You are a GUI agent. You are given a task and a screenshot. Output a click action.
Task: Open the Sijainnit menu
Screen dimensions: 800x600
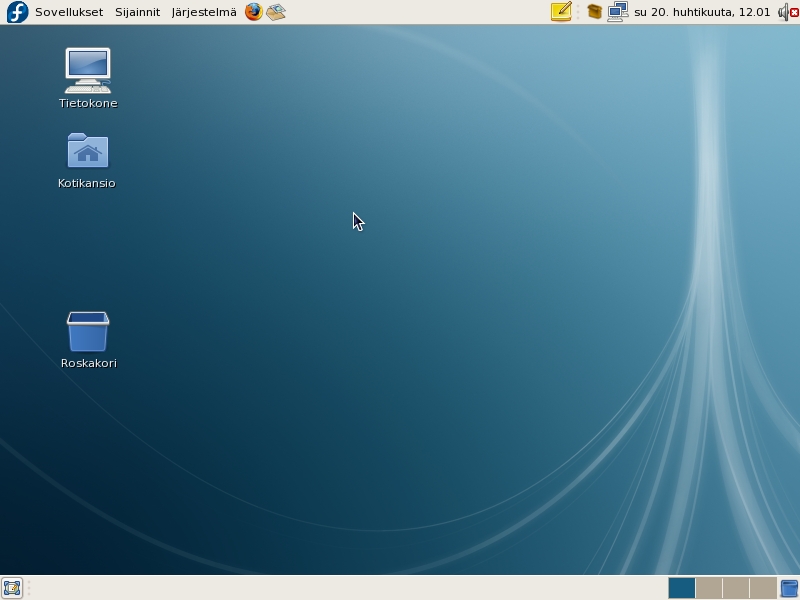[137, 12]
